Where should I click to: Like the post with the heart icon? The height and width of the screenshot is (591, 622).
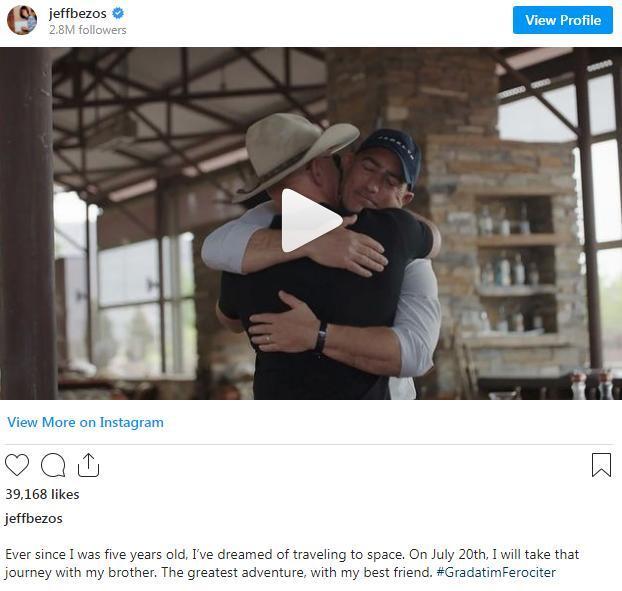click(x=17, y=464)
